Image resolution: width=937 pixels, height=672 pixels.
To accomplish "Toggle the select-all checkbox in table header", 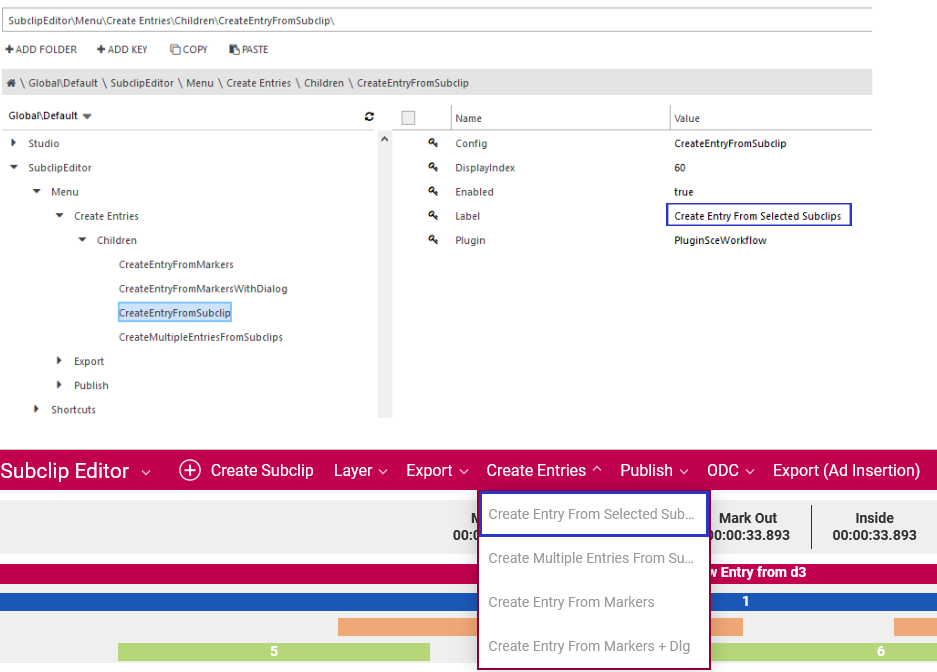I will point(408,118).
